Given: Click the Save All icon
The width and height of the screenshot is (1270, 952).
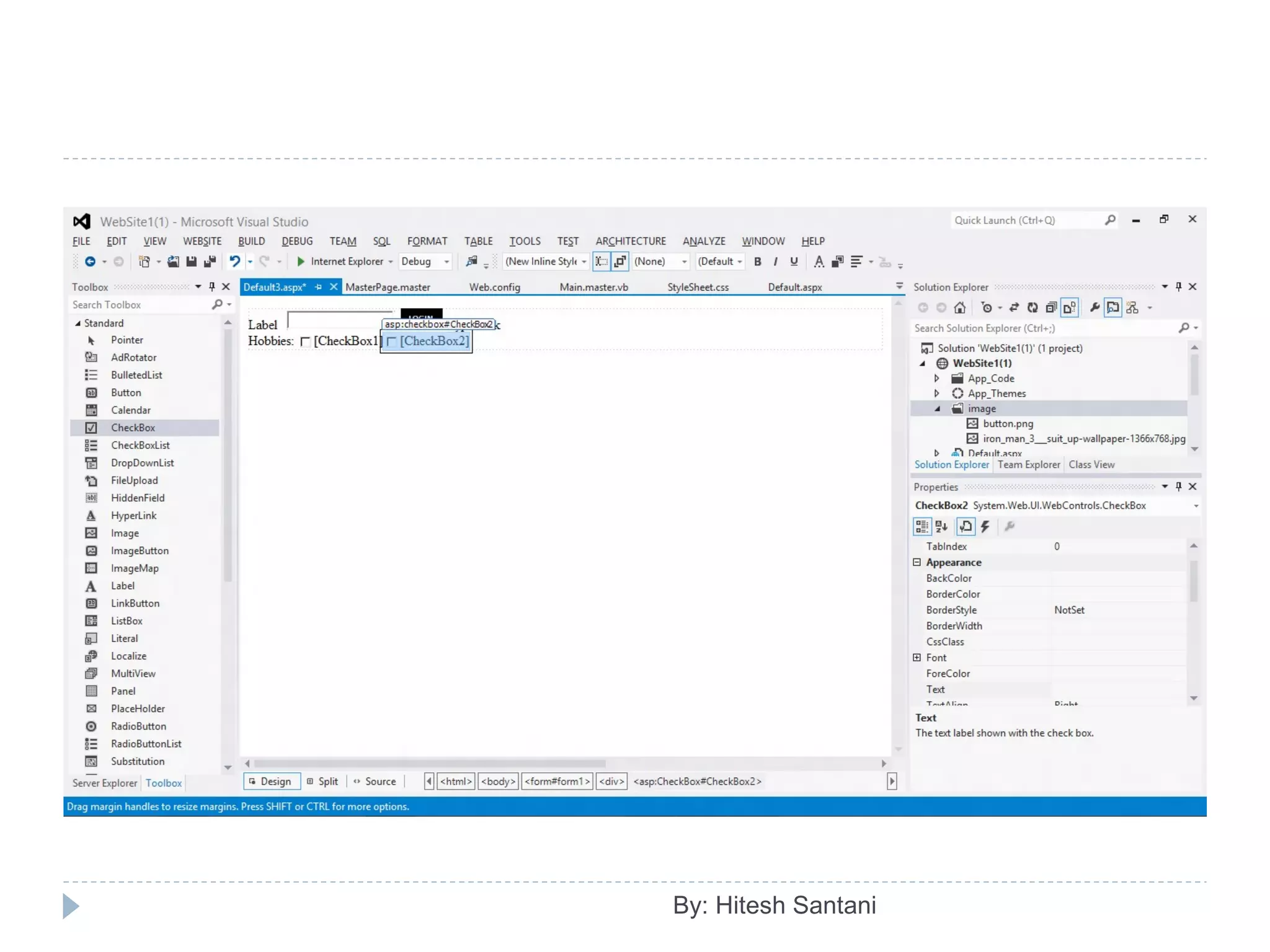Looking at the screenshot, I should coord(210,262).
